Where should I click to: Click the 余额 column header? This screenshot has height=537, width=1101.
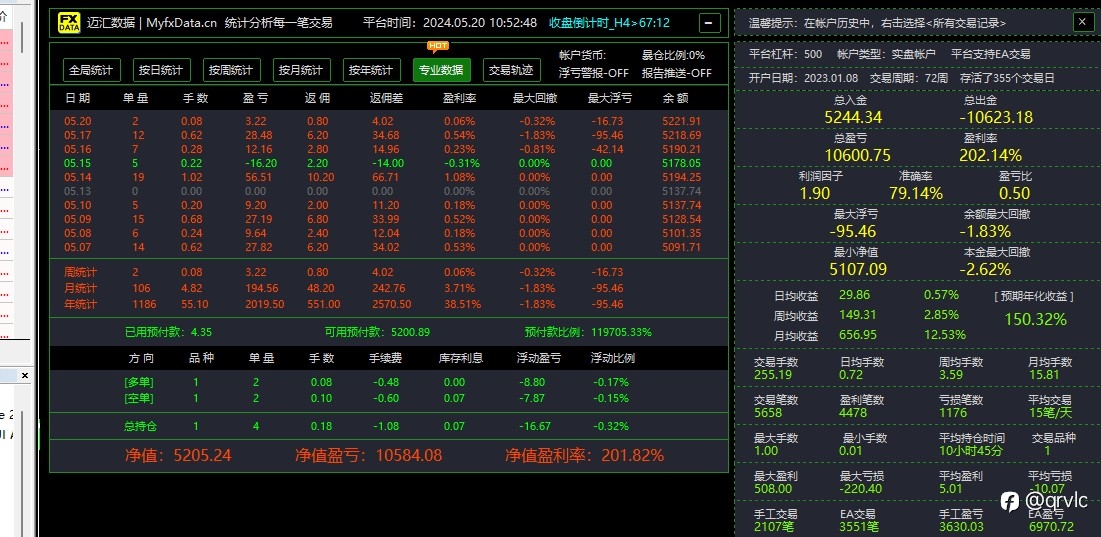[675, 98]
